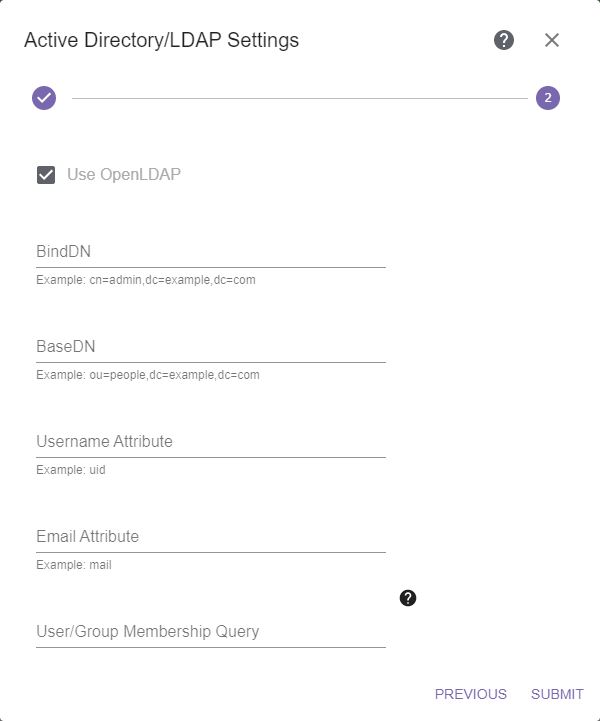Click the Example: mail hint text
Image resolution: width=600 pixels, height=721 pixels.
[74, 565]
